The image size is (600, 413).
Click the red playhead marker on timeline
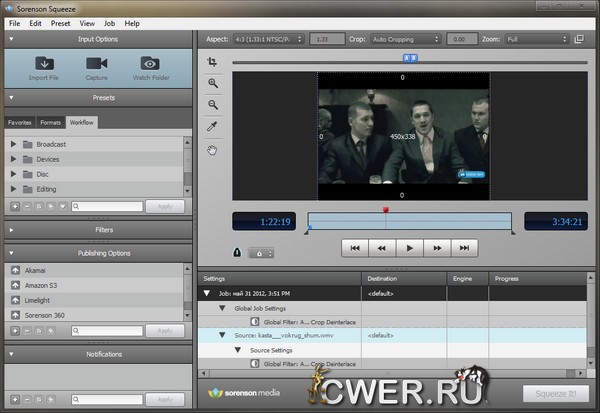[x=385, y=210]
